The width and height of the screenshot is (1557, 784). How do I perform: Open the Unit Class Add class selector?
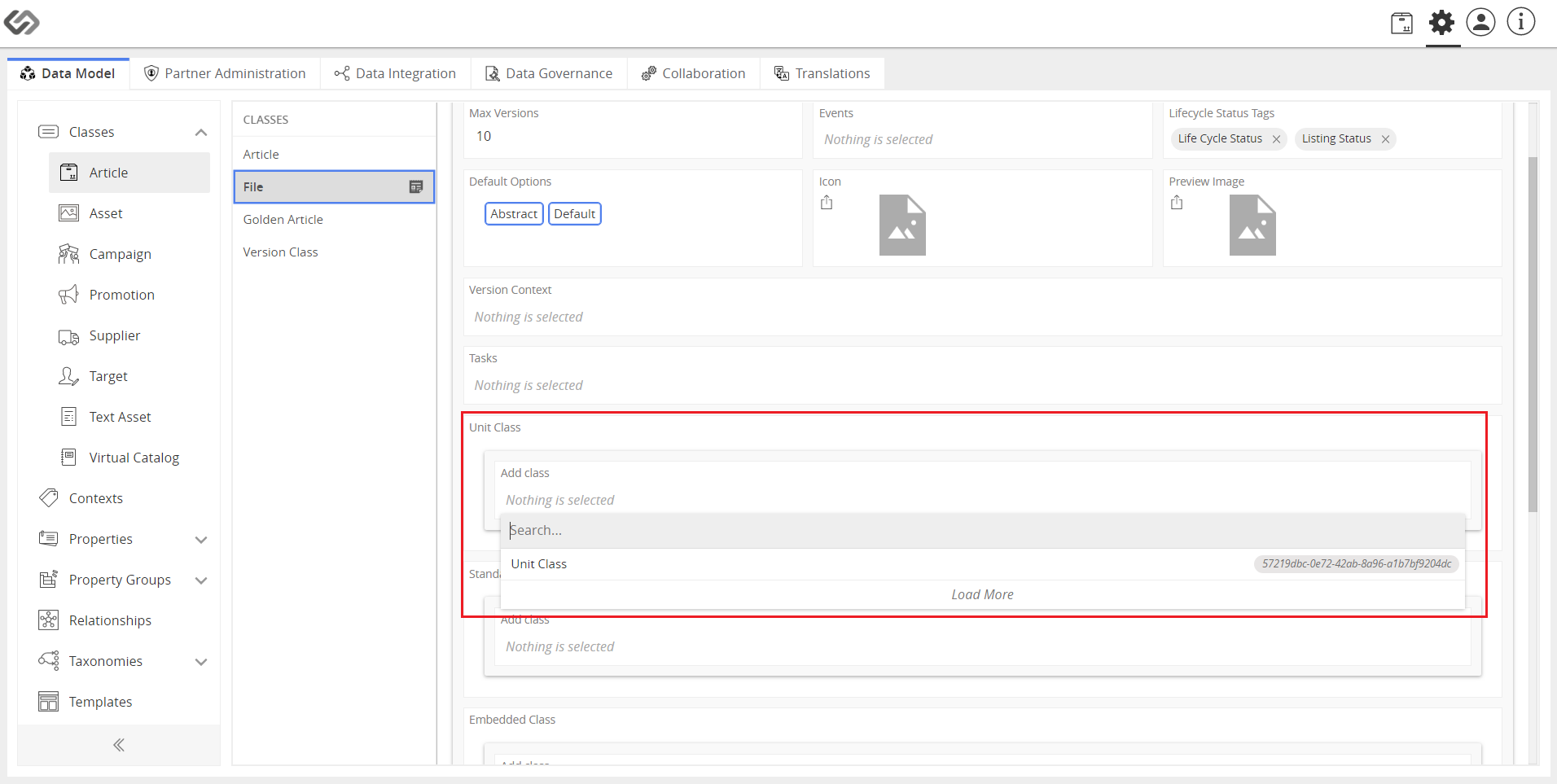coord(982,500)
